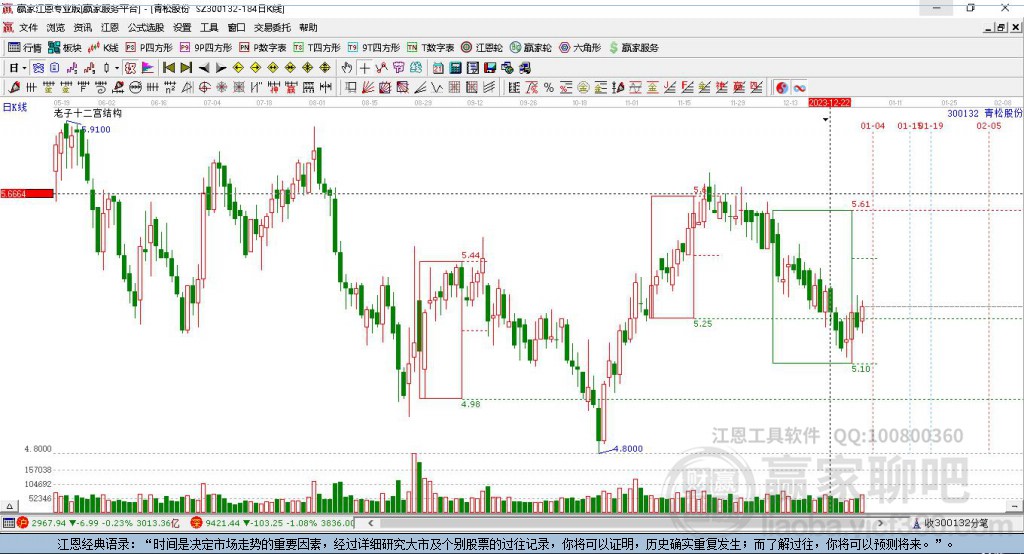Open the T四方形 tool
Image resolution: width=1024 pixels, height=554 pixels.
click(x=317, y=48)
